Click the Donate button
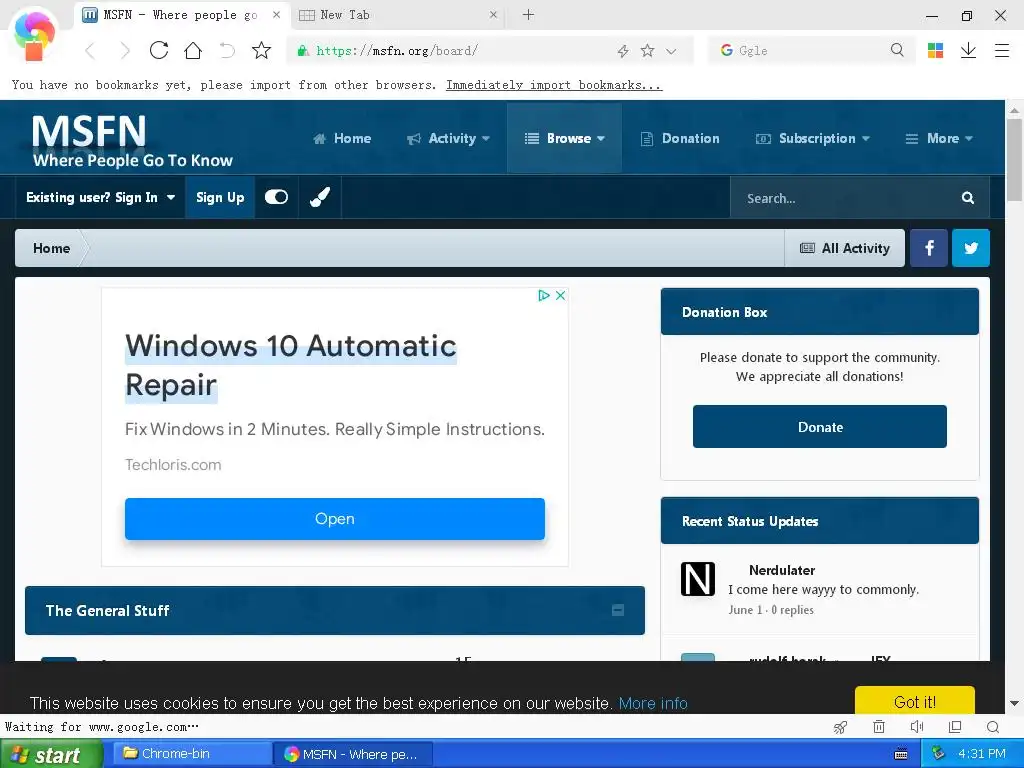The width and height of the screenshot is (1024, 768). pyautogui.click(x=820, y=426)
